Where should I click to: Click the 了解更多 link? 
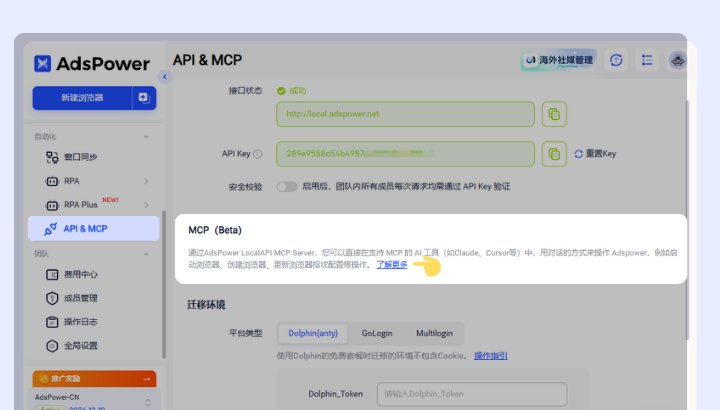[392, 264]
